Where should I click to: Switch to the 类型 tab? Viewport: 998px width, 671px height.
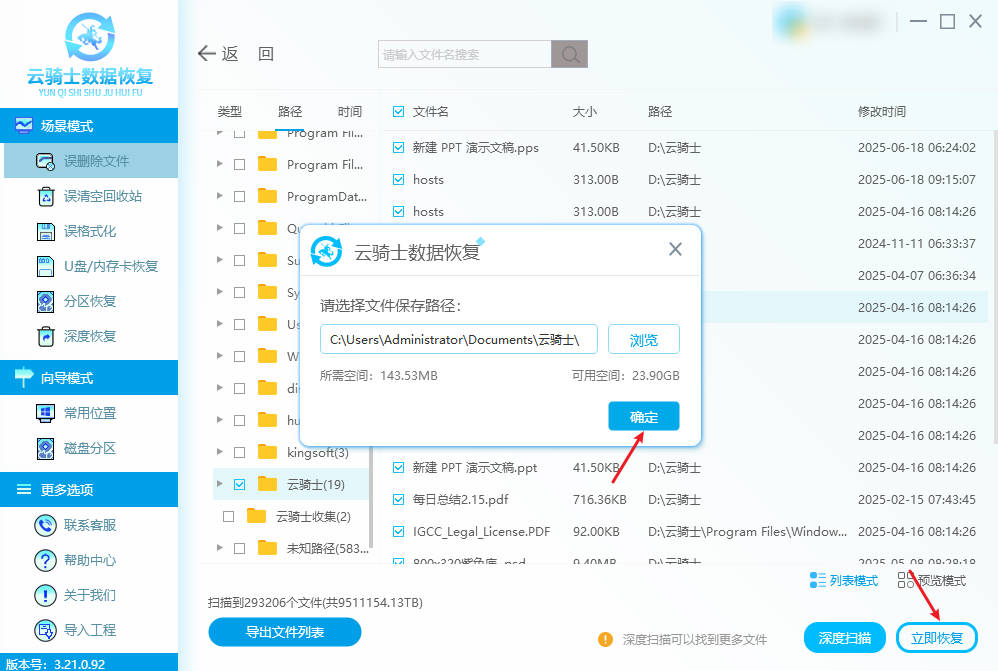230,112
